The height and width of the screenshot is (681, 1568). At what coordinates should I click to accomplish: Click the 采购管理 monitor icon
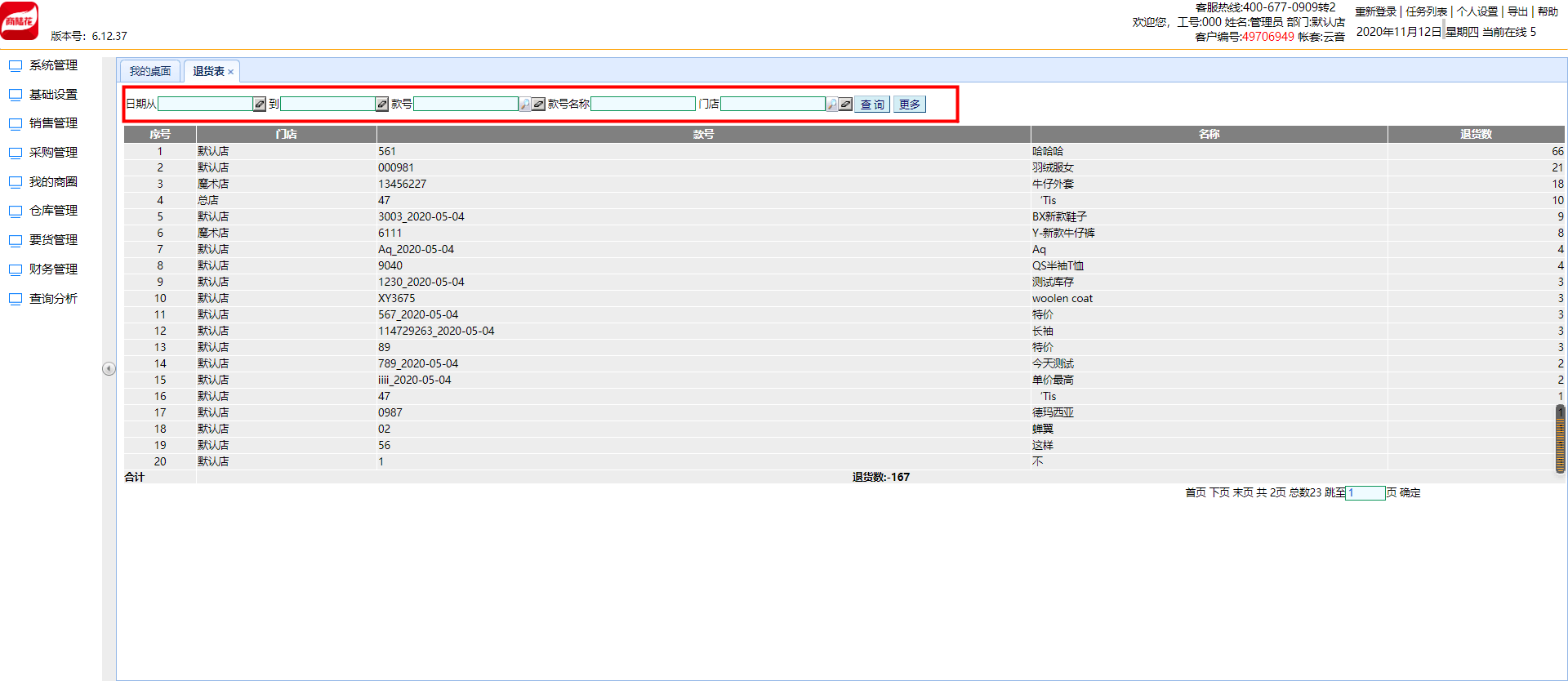click(16, 153)
